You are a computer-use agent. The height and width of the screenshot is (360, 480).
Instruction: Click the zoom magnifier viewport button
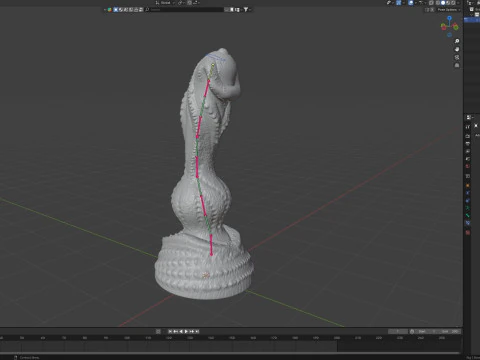457,41
